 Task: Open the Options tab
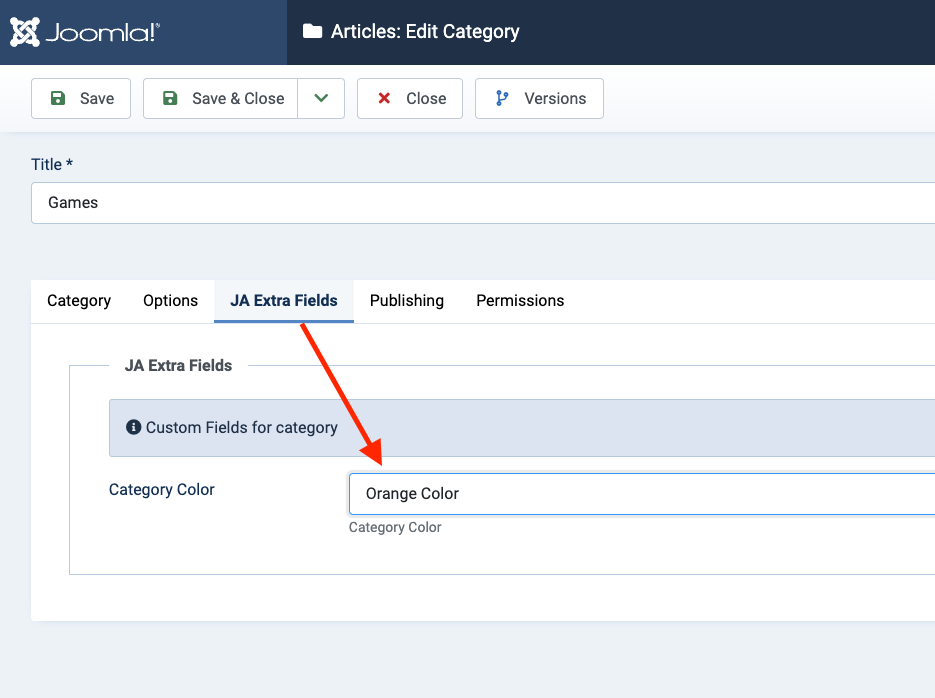coord(170,300)
